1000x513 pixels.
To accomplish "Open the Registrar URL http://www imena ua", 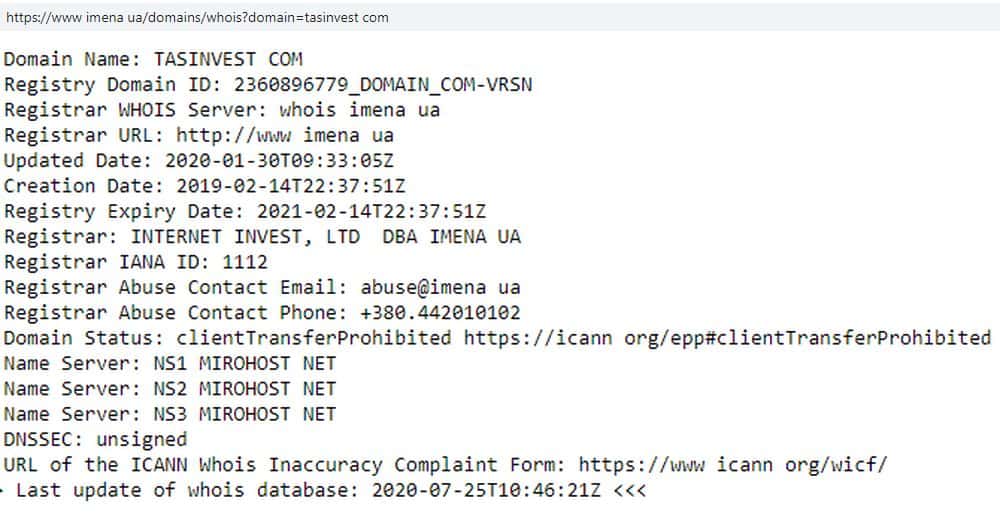I will [285, 135].
